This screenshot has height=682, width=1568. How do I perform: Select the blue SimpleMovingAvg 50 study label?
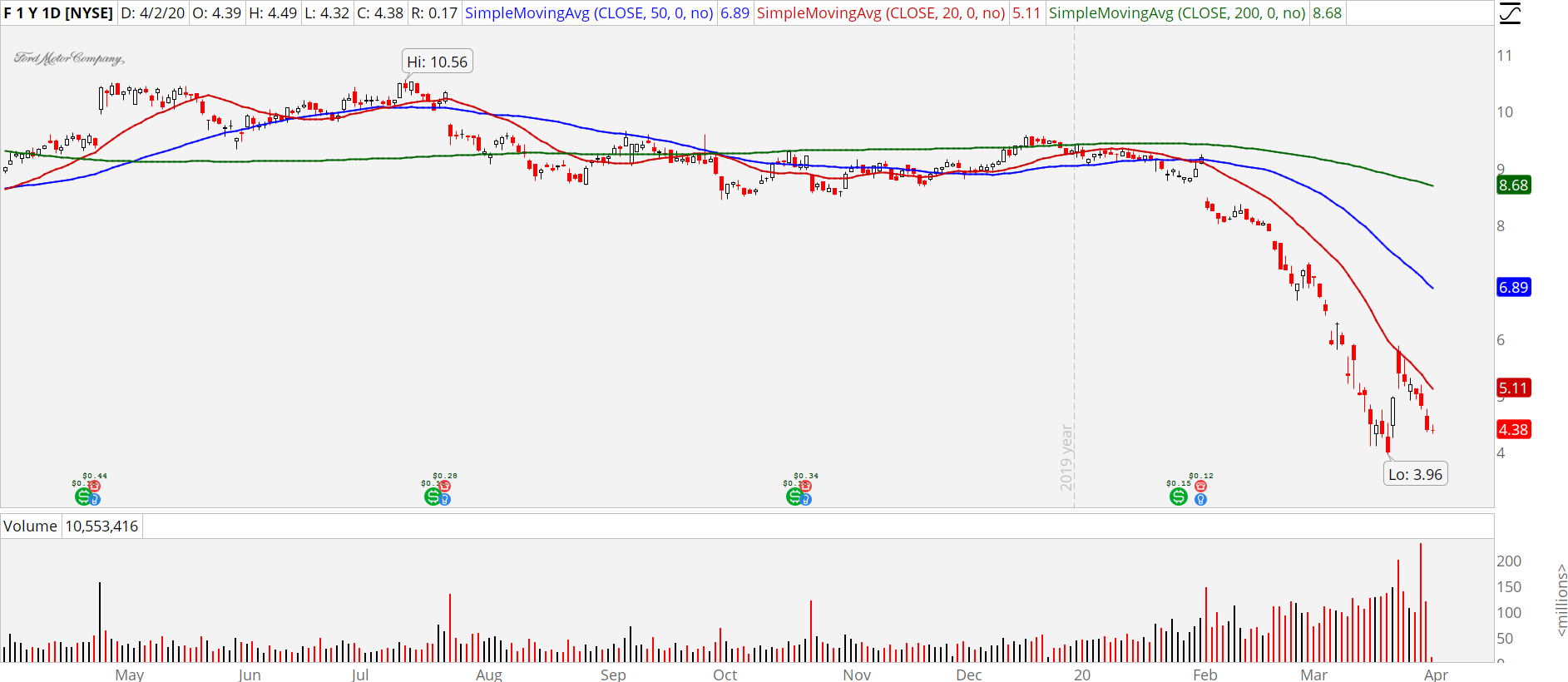point(589,13)
